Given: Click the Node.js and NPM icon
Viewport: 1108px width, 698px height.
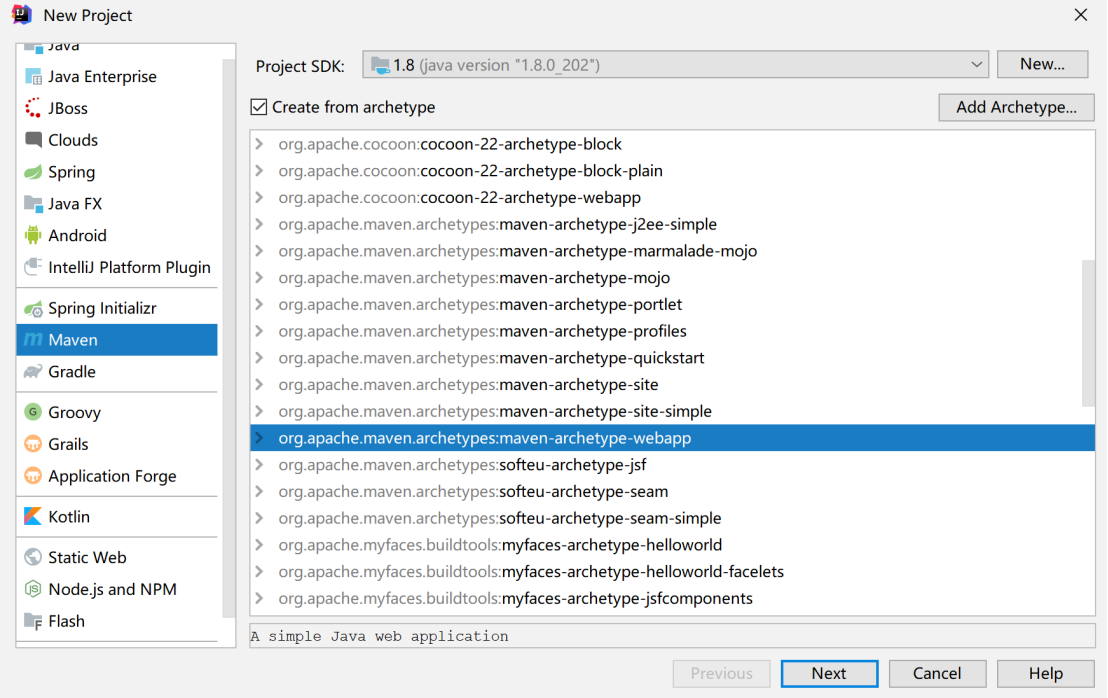Looking at the screenshot, I should point(33,588).
